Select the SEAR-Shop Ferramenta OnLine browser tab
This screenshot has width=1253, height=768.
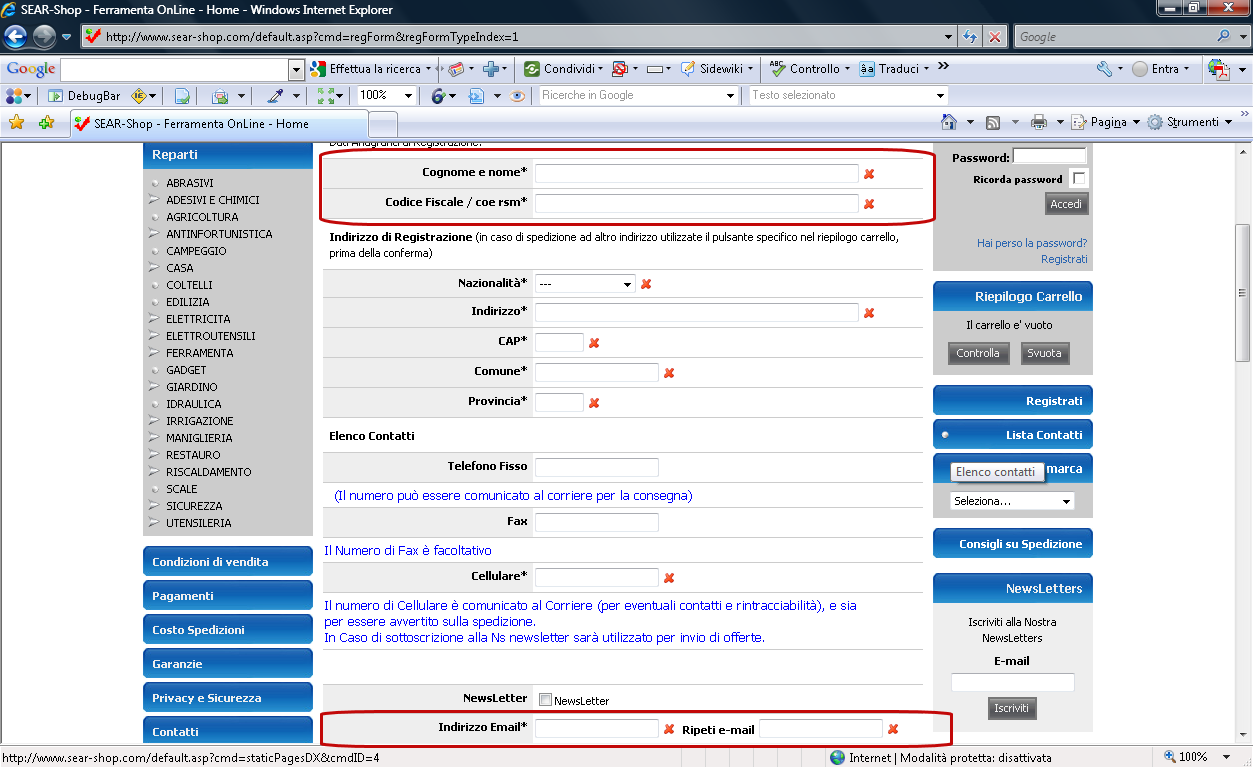[x=220, y=124]
